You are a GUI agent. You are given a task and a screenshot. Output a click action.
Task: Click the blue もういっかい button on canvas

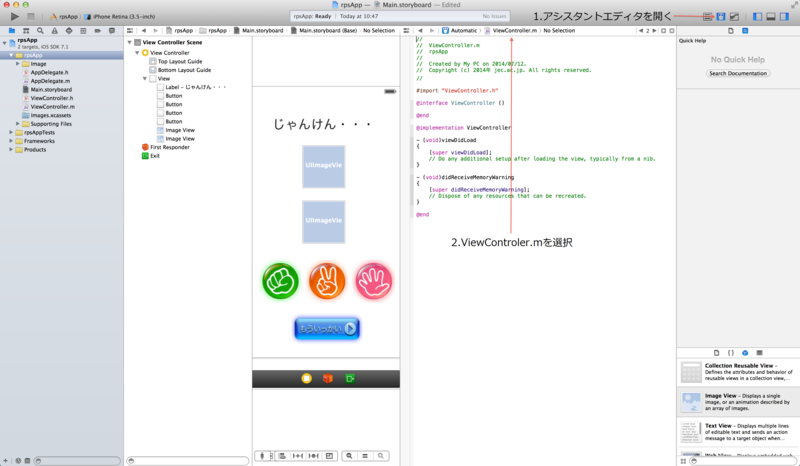coord(327,328)
